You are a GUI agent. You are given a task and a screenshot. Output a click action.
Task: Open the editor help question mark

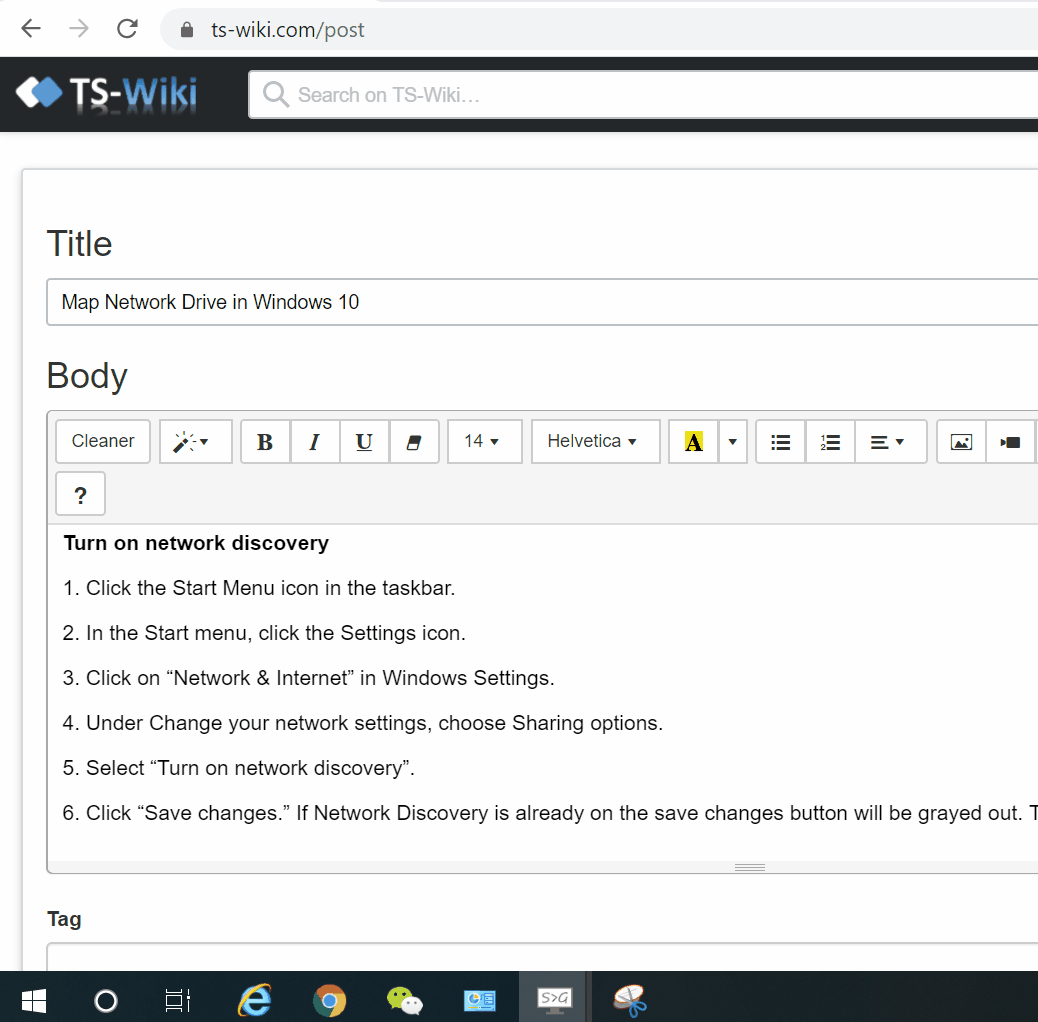click(x=81, y=494)
